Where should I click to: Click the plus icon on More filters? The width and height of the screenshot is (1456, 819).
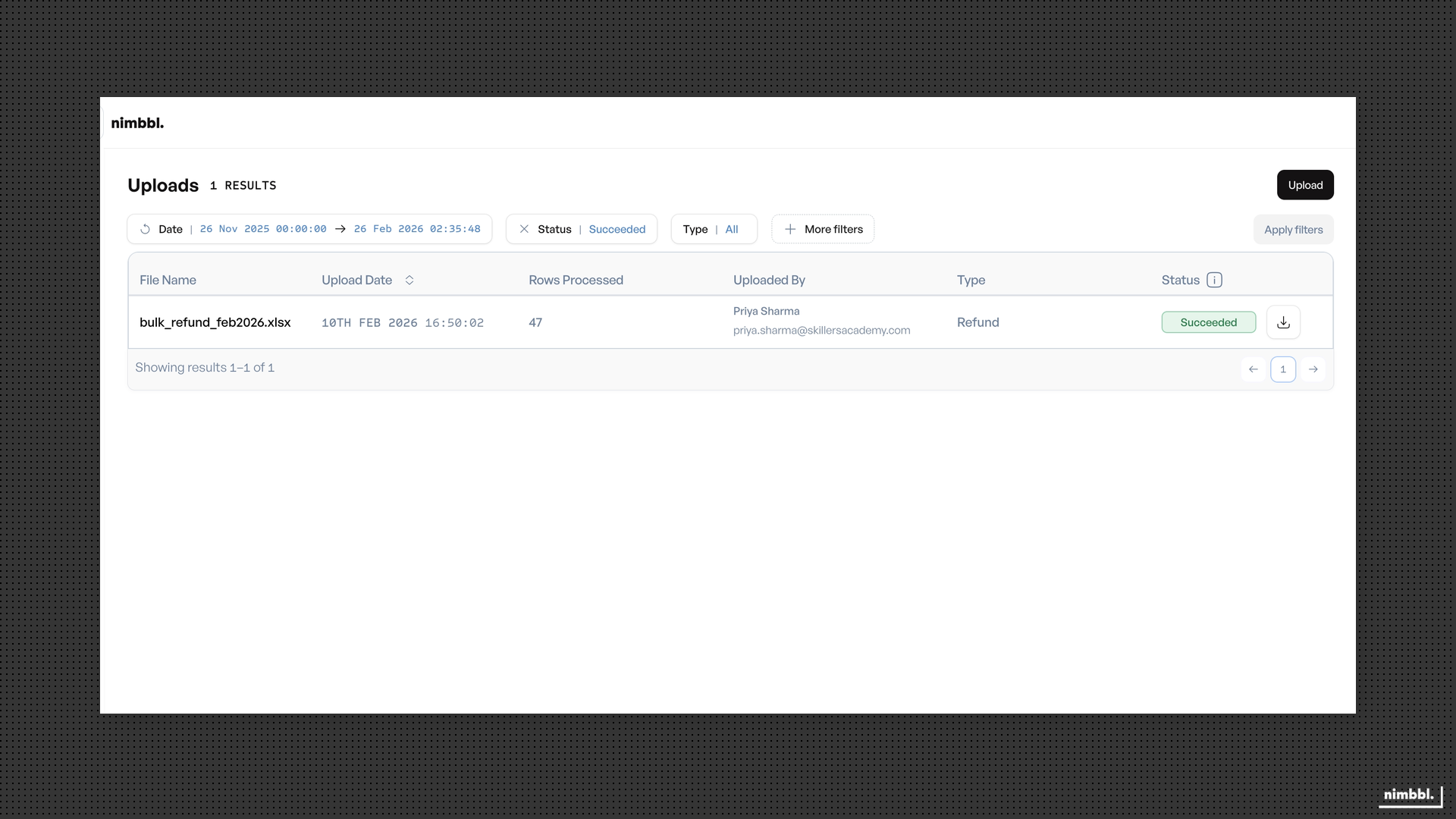click(x=790, y=229)
